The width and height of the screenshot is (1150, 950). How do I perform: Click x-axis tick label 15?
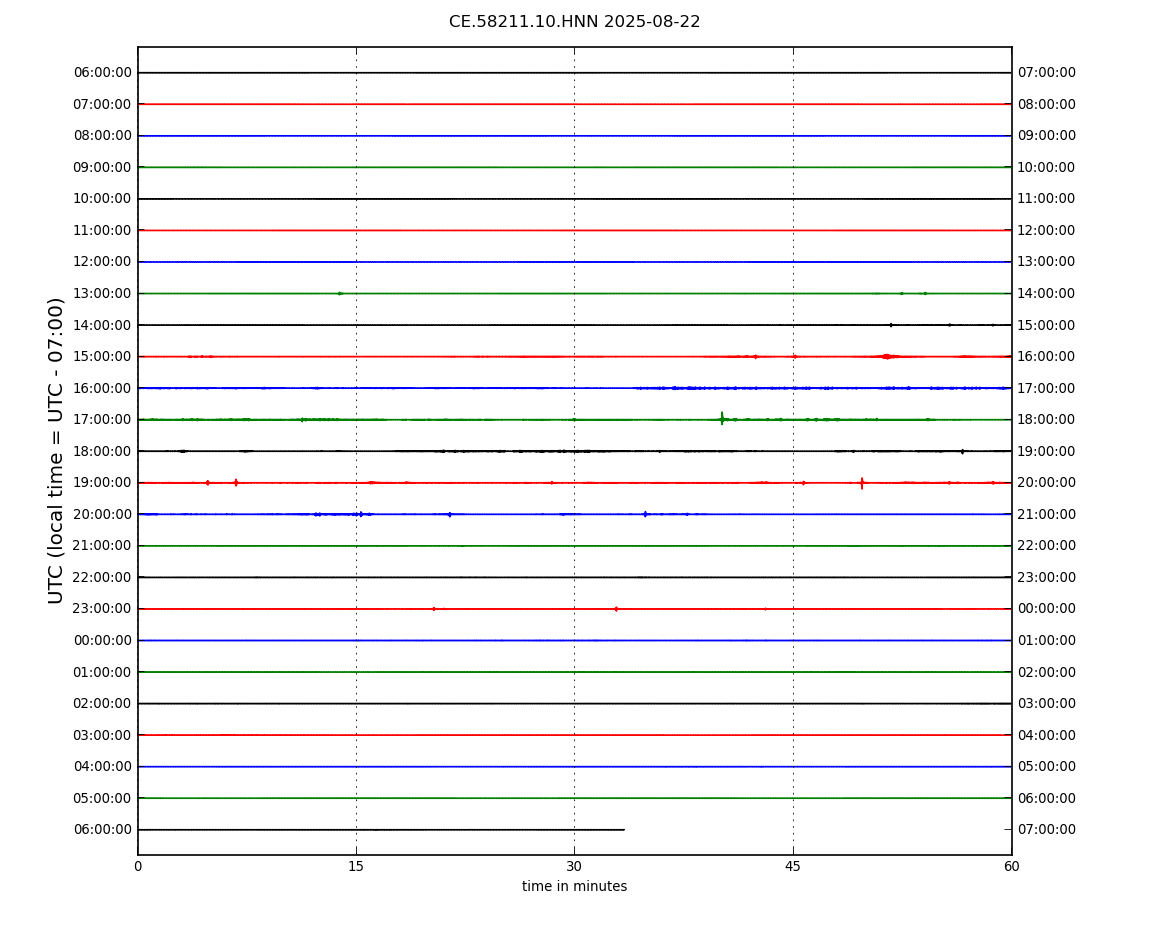pos(356,866)
